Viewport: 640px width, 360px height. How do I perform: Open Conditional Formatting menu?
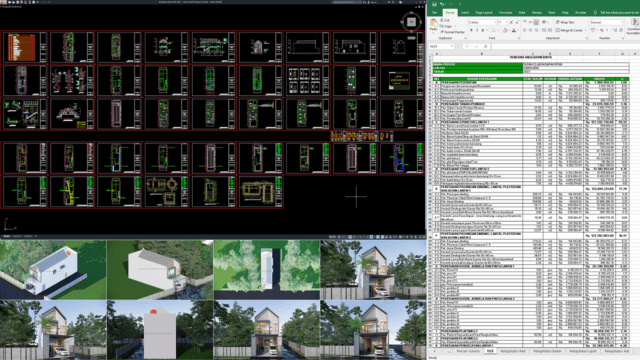click(634, 27)
